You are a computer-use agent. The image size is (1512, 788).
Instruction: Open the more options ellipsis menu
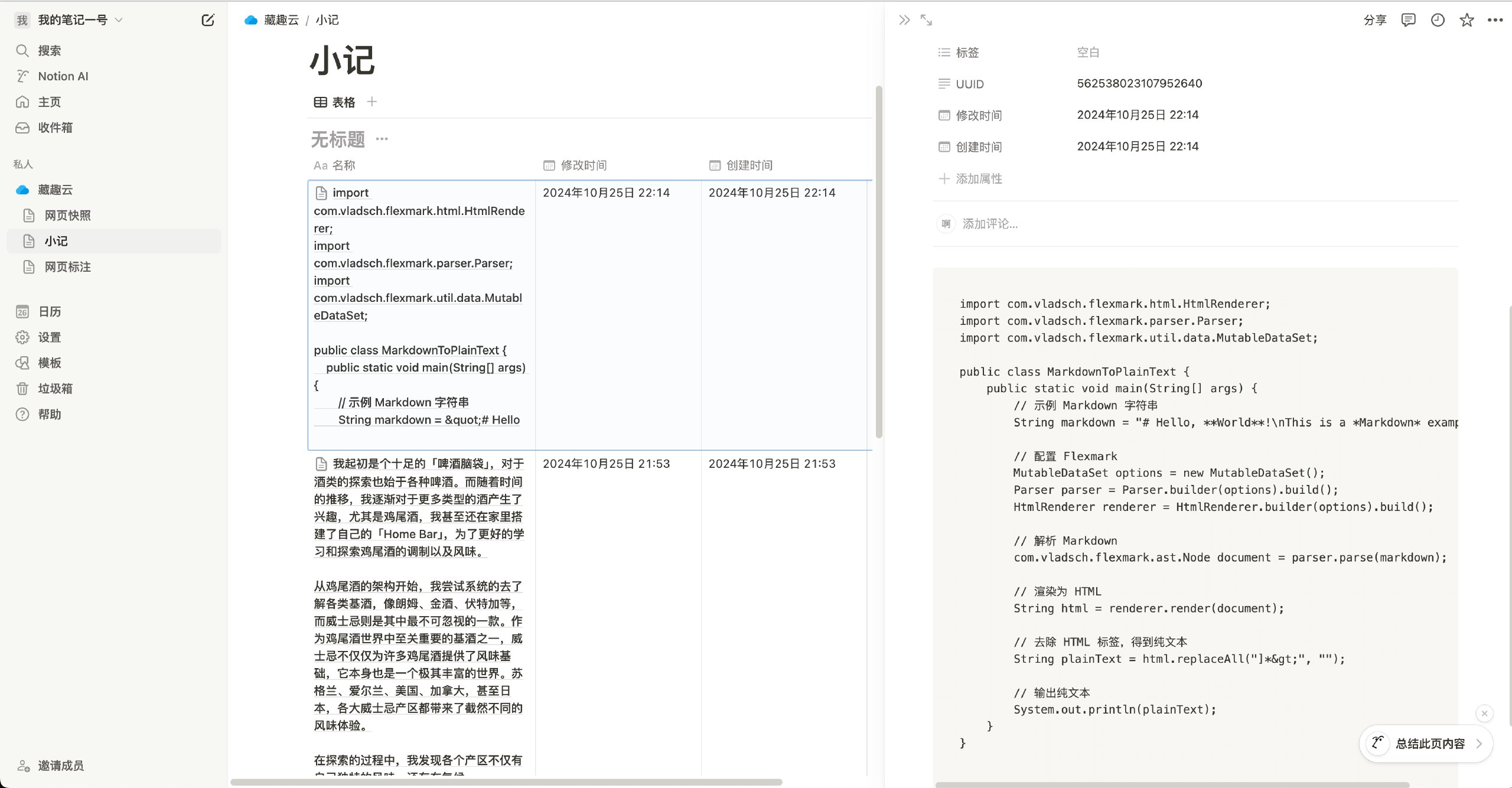(x=1495, y=20)
